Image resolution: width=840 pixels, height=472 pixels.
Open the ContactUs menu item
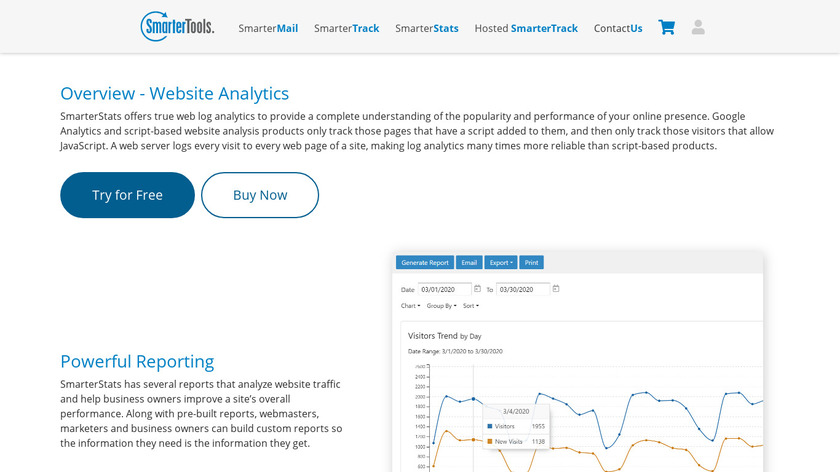click(x=618, y=28)
